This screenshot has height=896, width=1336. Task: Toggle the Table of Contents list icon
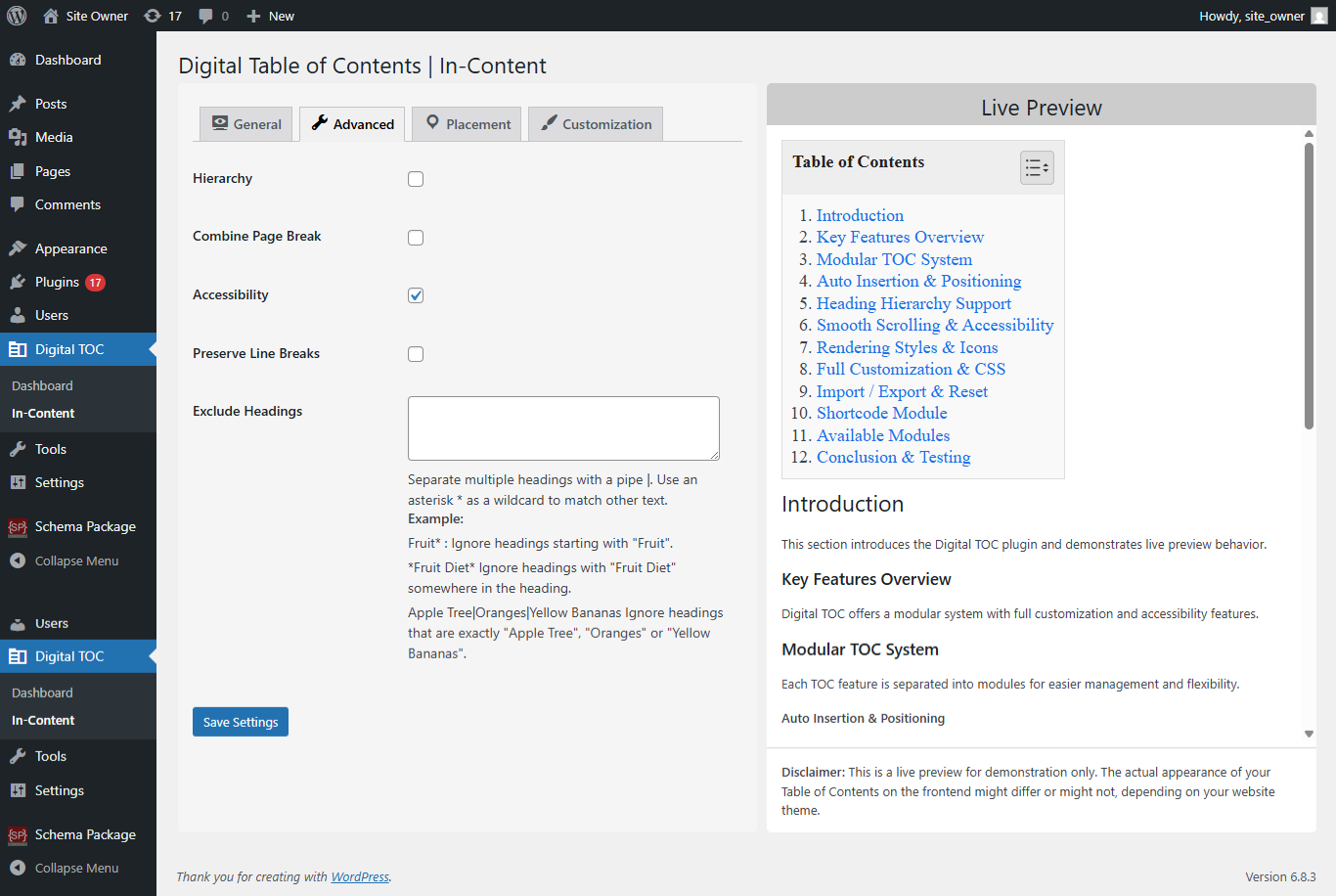(x=1037, y=168)
